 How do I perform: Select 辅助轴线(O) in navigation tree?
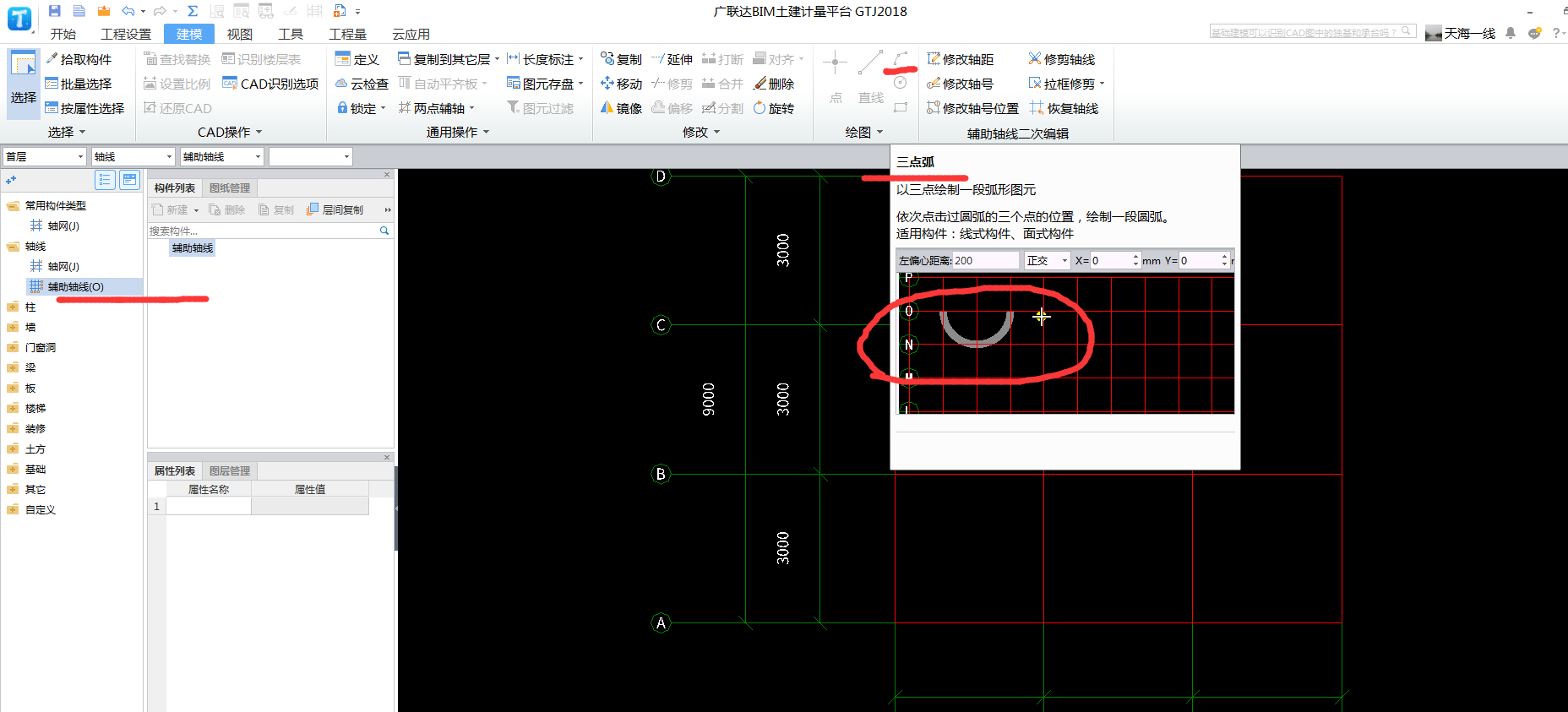(x=75, y=287)
